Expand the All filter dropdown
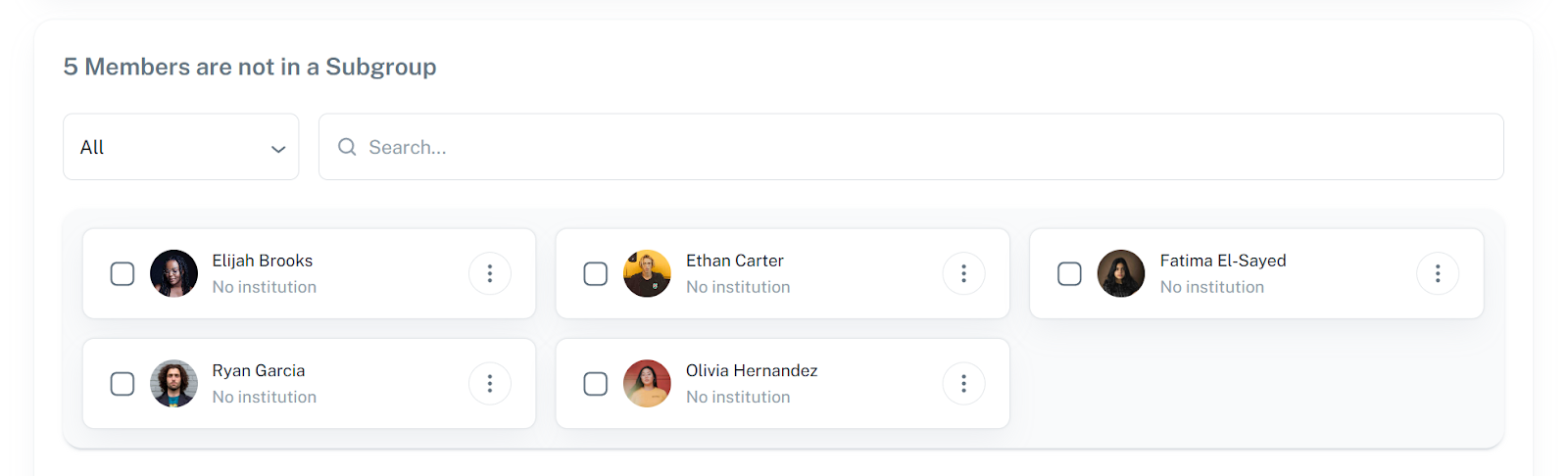1568x476 pixels. [x=181, y=147]
